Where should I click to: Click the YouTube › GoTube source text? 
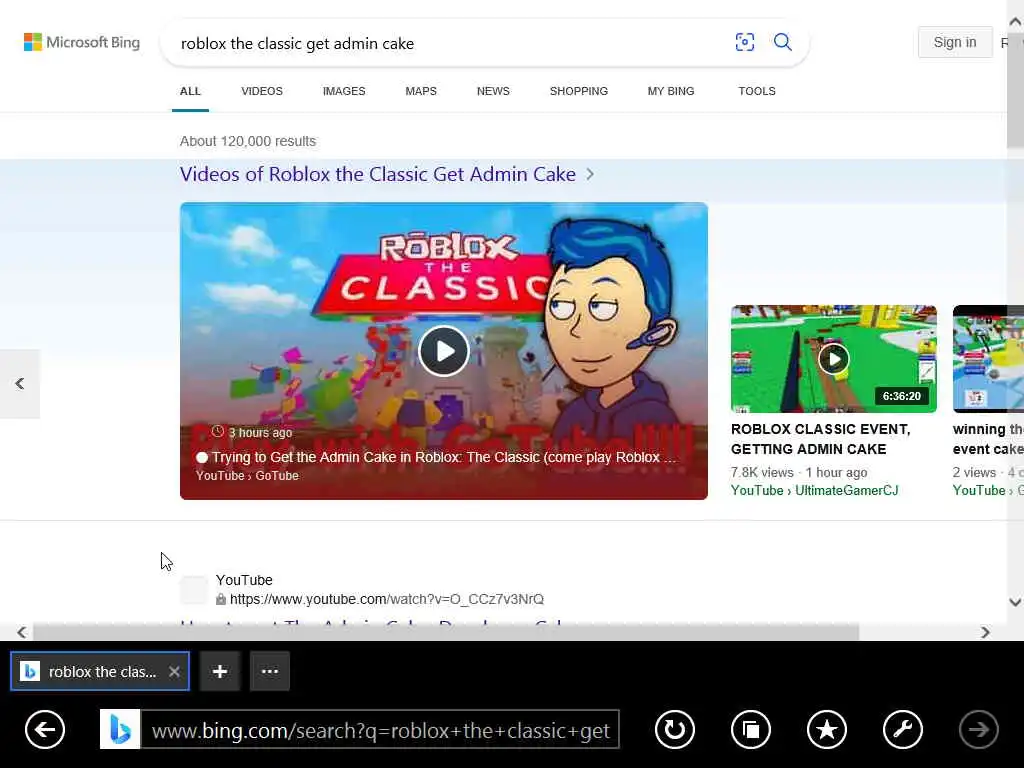tap(247, 475)
